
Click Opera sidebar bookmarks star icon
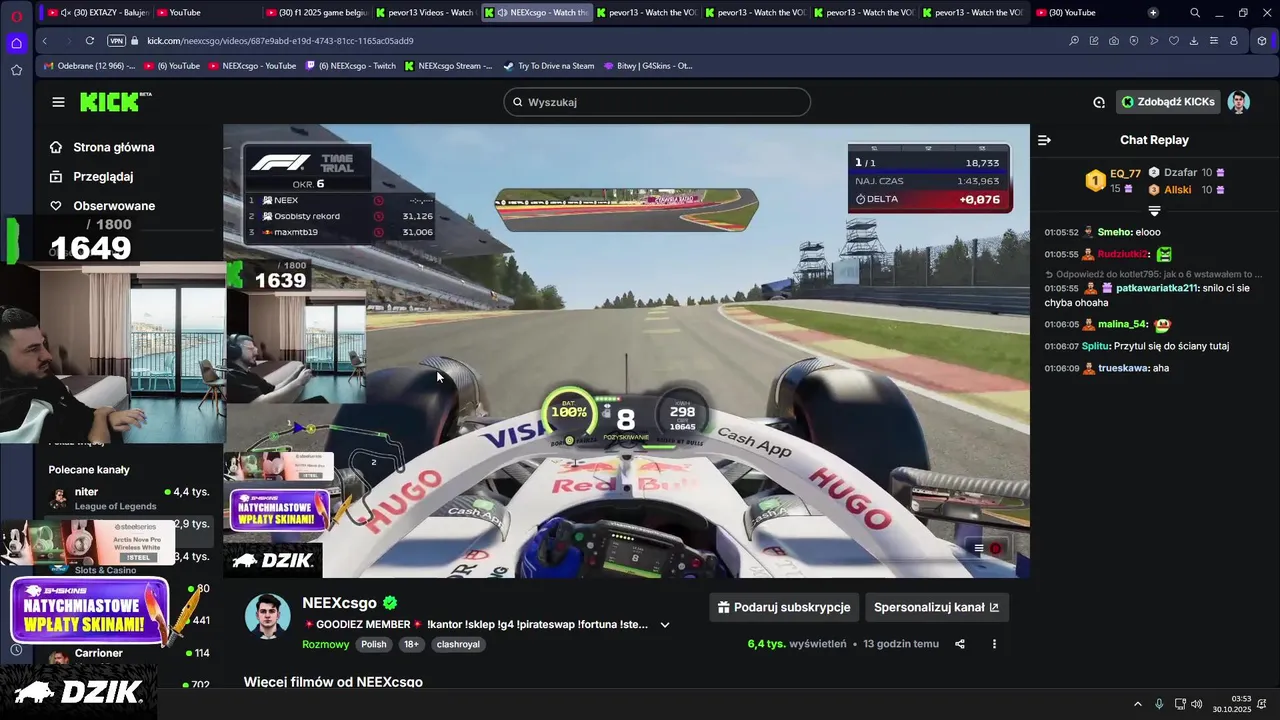click(x=16, y=70)
